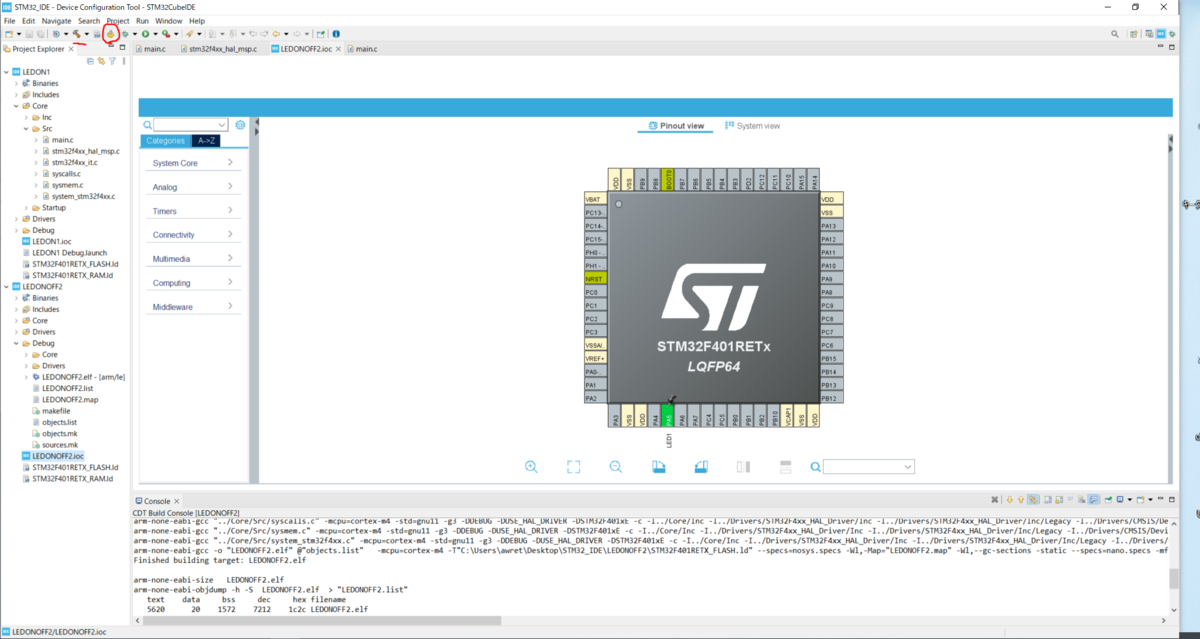Click the Build (hammer) toolbar icon
This screenshot has width=1200, height=639.
click(x=76, y=34)
